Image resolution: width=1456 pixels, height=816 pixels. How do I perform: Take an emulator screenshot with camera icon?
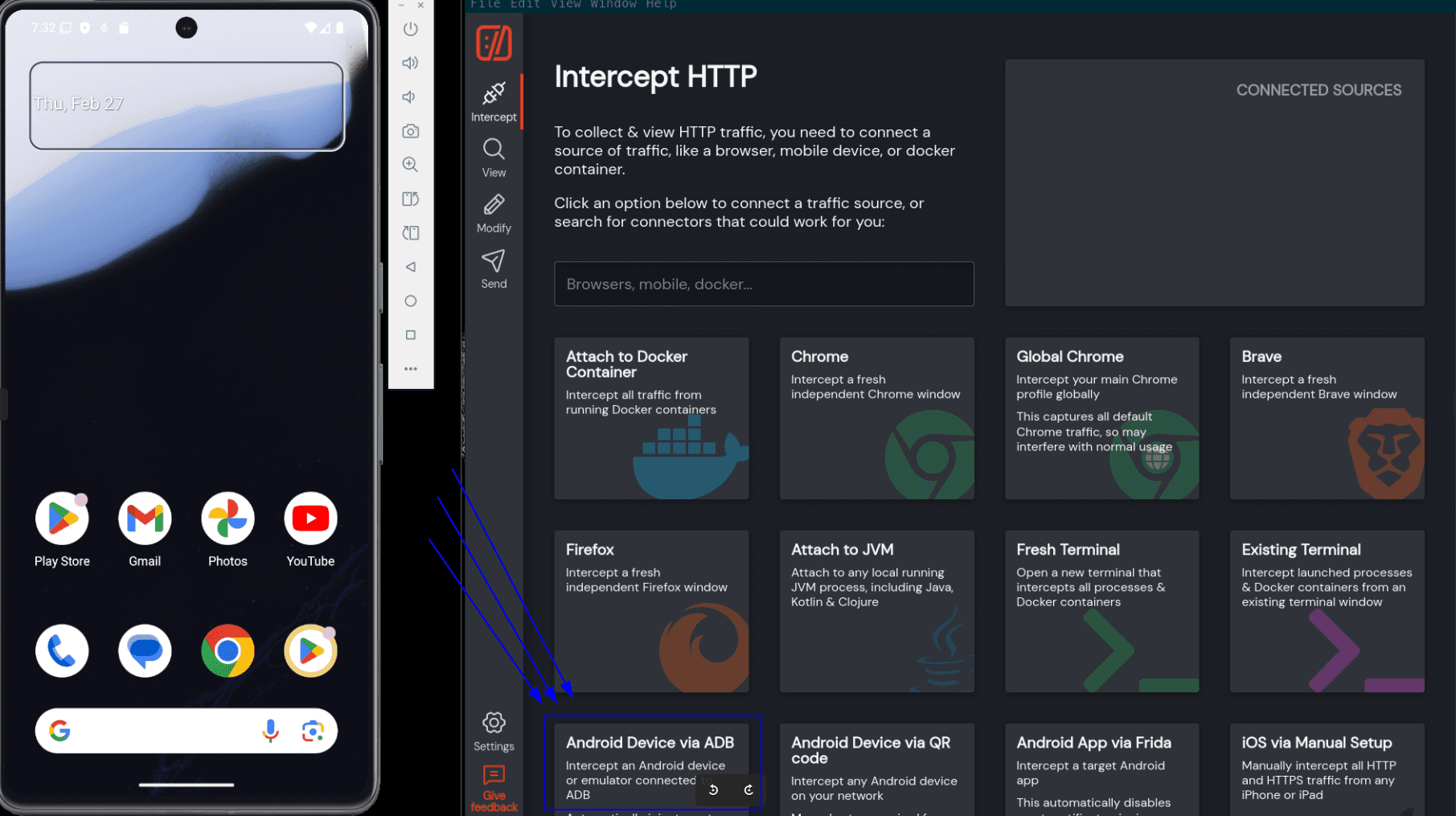pyautogui.click(x=410, y=131)
